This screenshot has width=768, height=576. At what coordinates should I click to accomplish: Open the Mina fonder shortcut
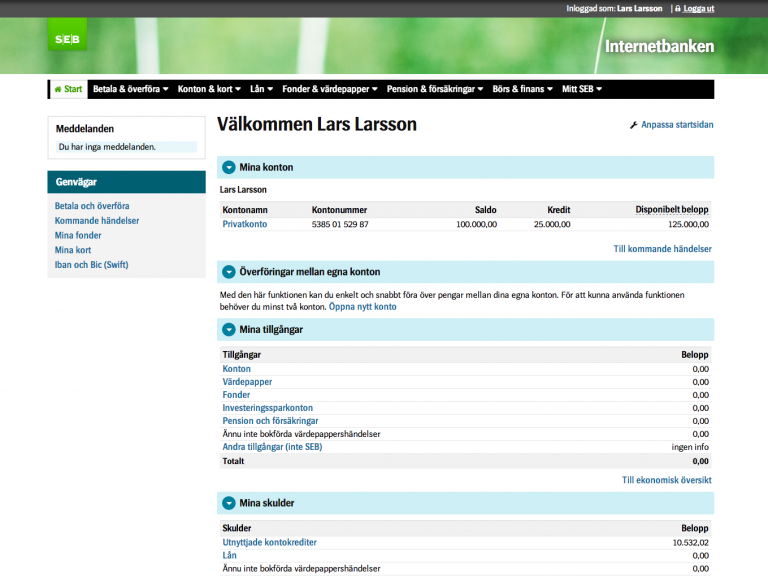click(78, 236)
